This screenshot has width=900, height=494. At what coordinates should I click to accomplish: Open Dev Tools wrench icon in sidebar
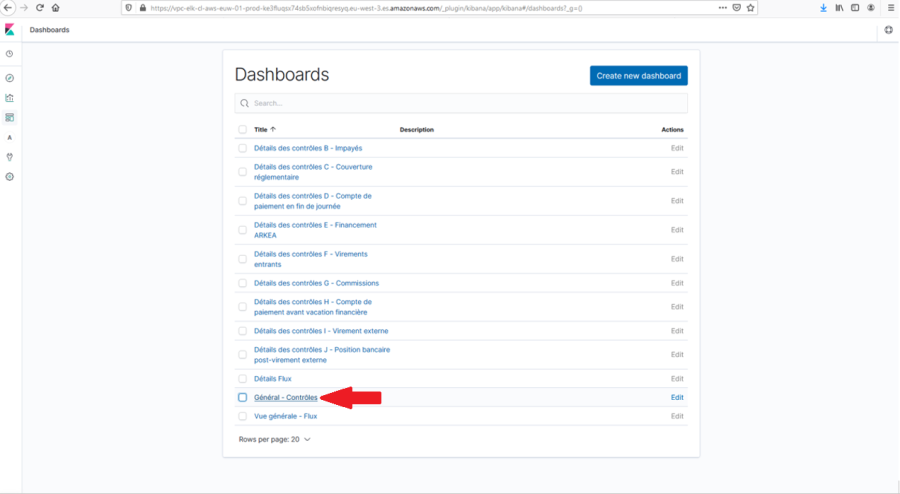coord(9,157)
